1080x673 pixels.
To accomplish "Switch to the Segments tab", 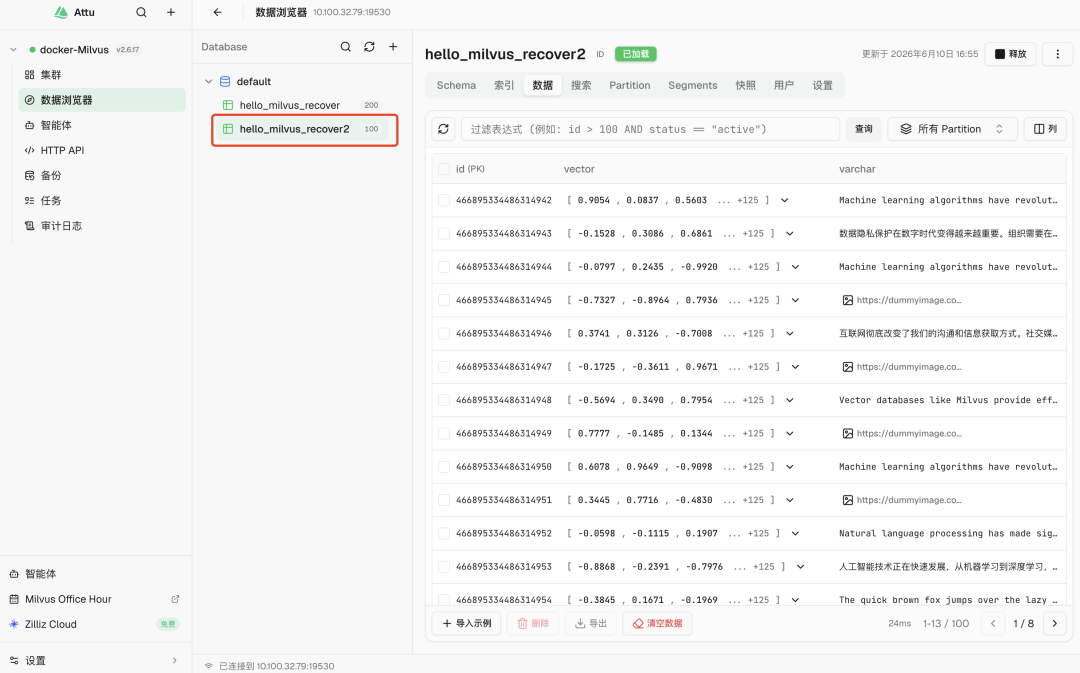I will (693, 85).
